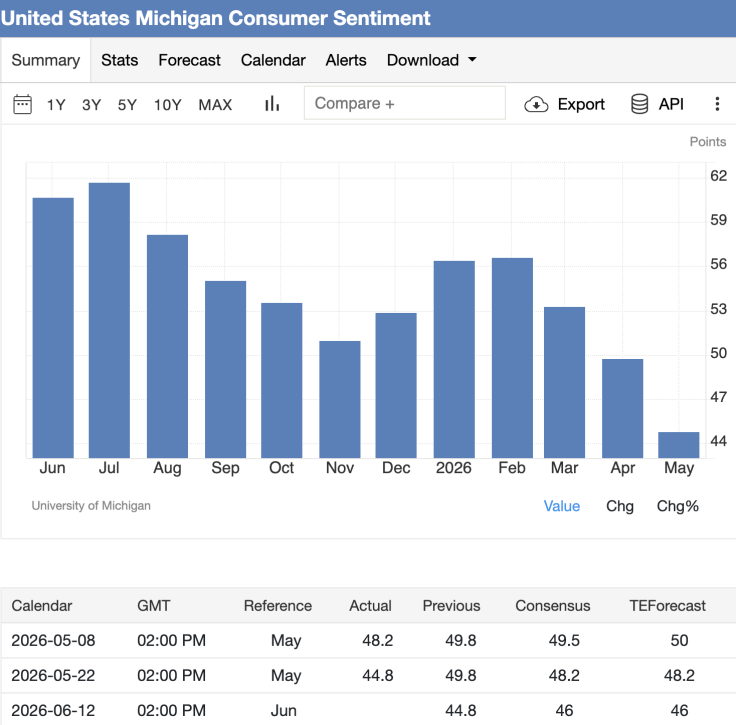Screen dimensions: 736x725
Task: Click the 2026 x-axis label
Action: pyautogui.click(x=453, y=468)
